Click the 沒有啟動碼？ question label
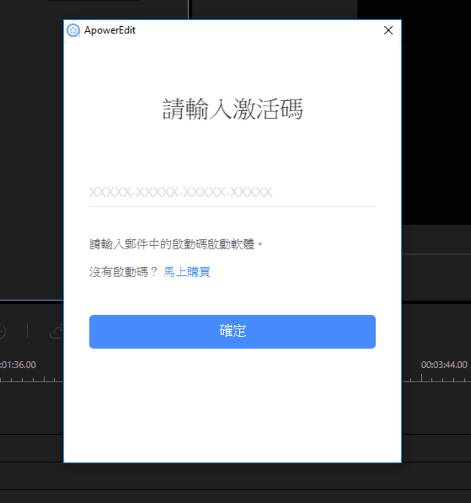The height and width of the screenshot is (503, 471). point(123,272)
